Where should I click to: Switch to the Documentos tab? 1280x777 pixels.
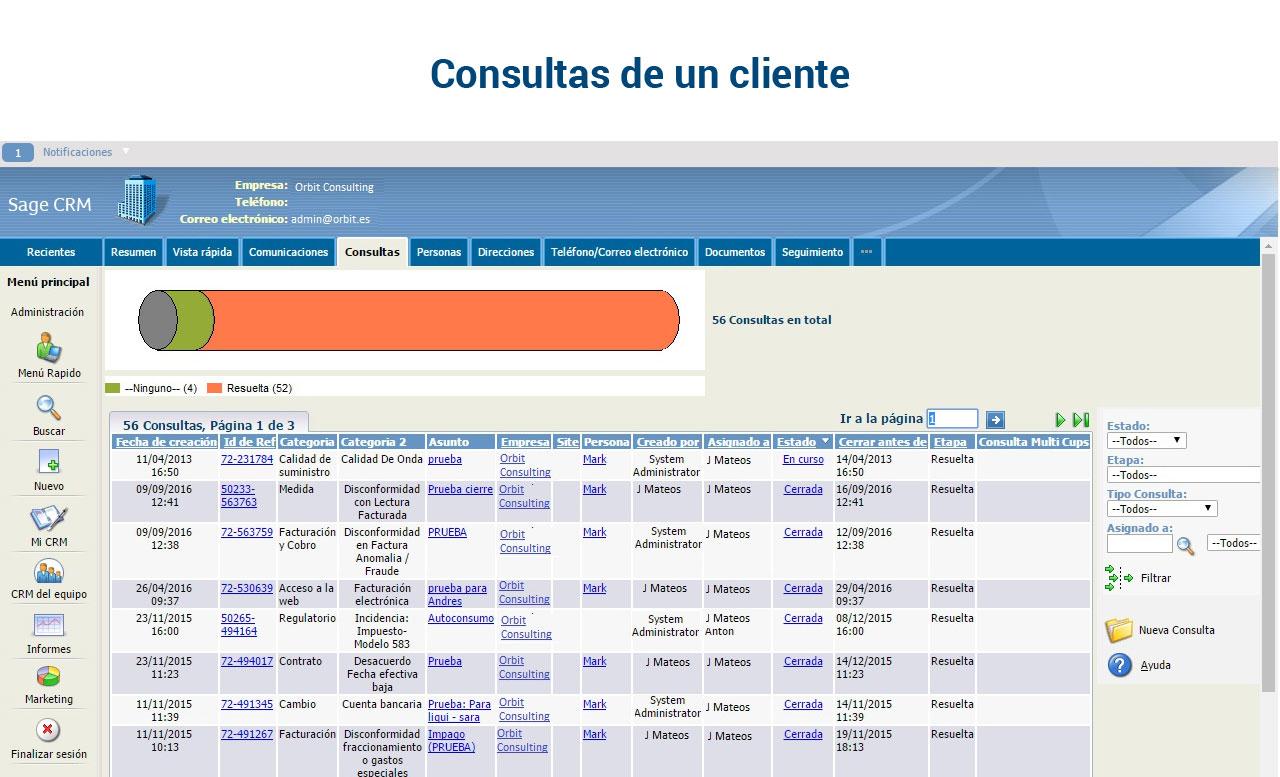pyautogui.click(x=735, y=252)
